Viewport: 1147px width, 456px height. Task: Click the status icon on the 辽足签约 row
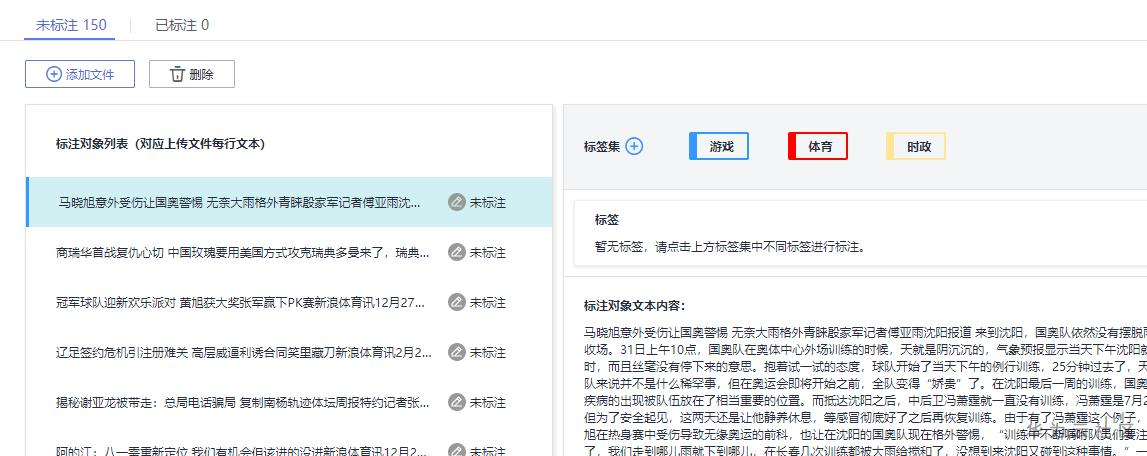[x=456, y=352]
